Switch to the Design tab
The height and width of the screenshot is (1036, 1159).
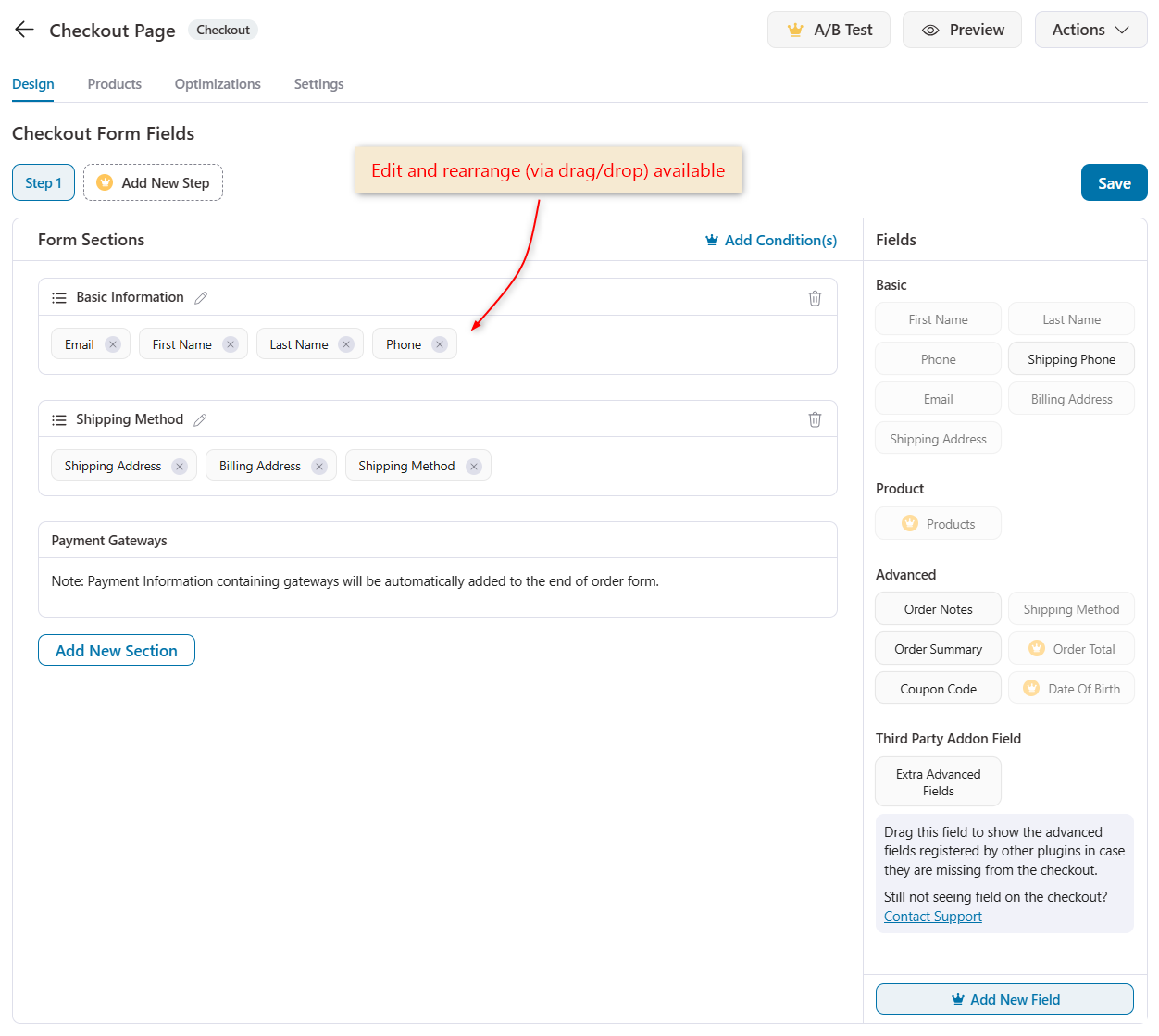[33, 84]
